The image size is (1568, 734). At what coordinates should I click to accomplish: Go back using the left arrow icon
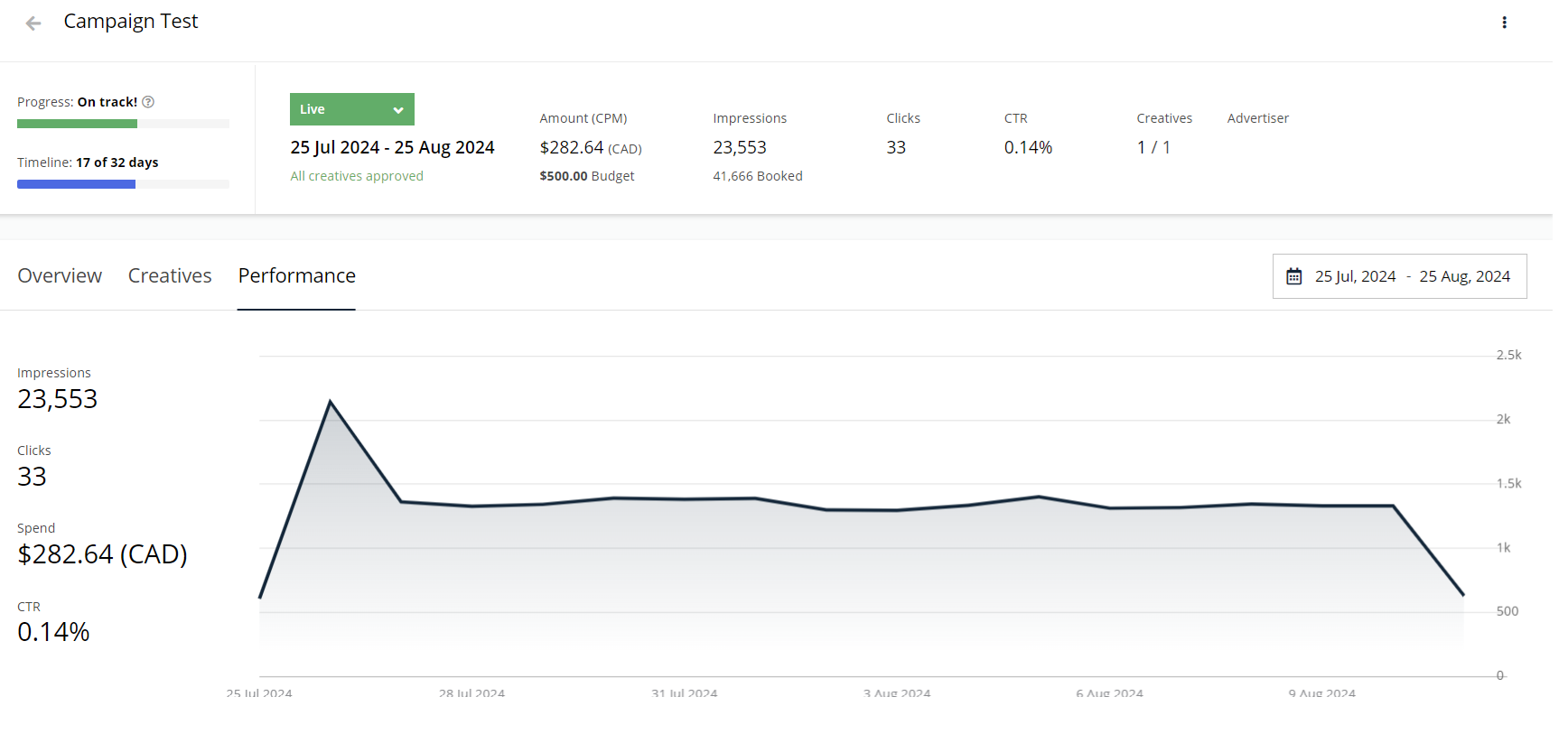click(33, 23)
